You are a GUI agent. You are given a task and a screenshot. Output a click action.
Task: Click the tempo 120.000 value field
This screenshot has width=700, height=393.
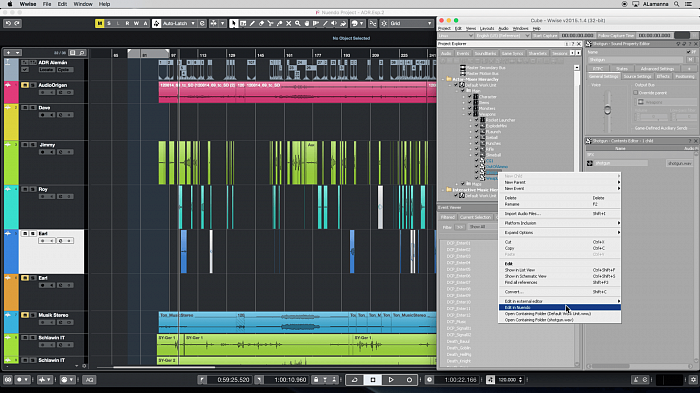point(507,380)
